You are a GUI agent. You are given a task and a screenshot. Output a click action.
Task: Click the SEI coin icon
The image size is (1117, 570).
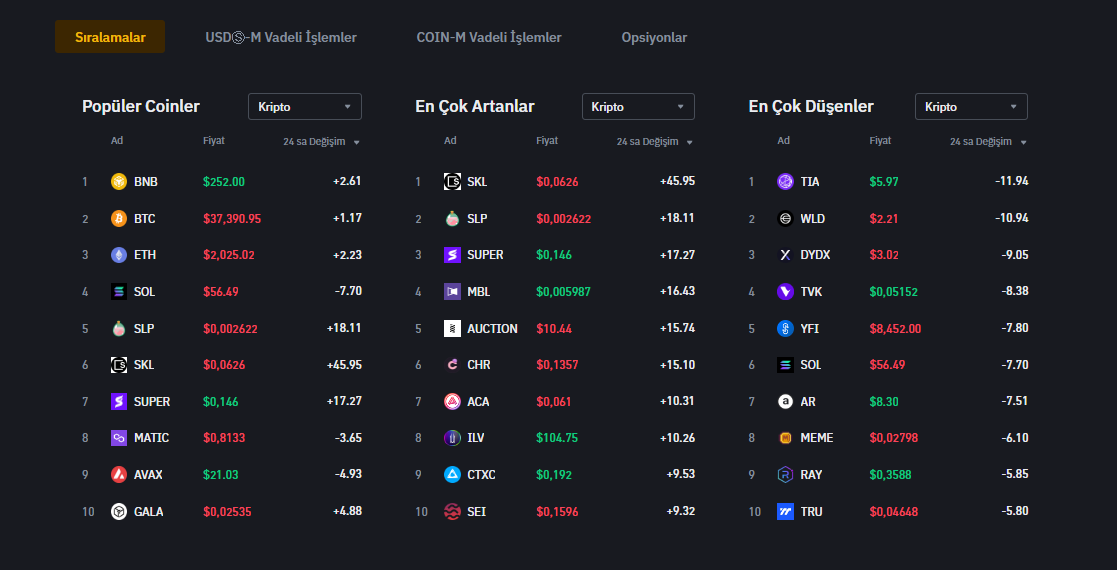[452, 511]
